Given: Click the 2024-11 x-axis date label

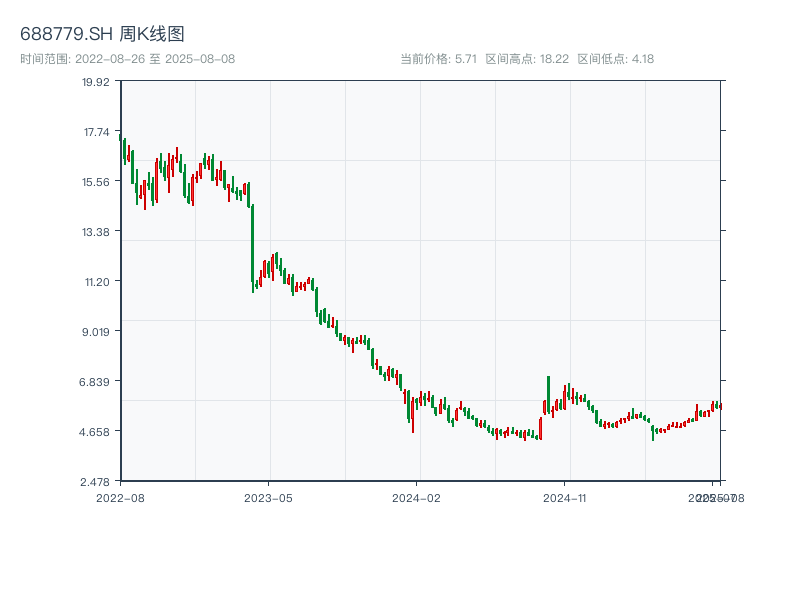Looking at the screenshot, I should (x=565, y=497).
